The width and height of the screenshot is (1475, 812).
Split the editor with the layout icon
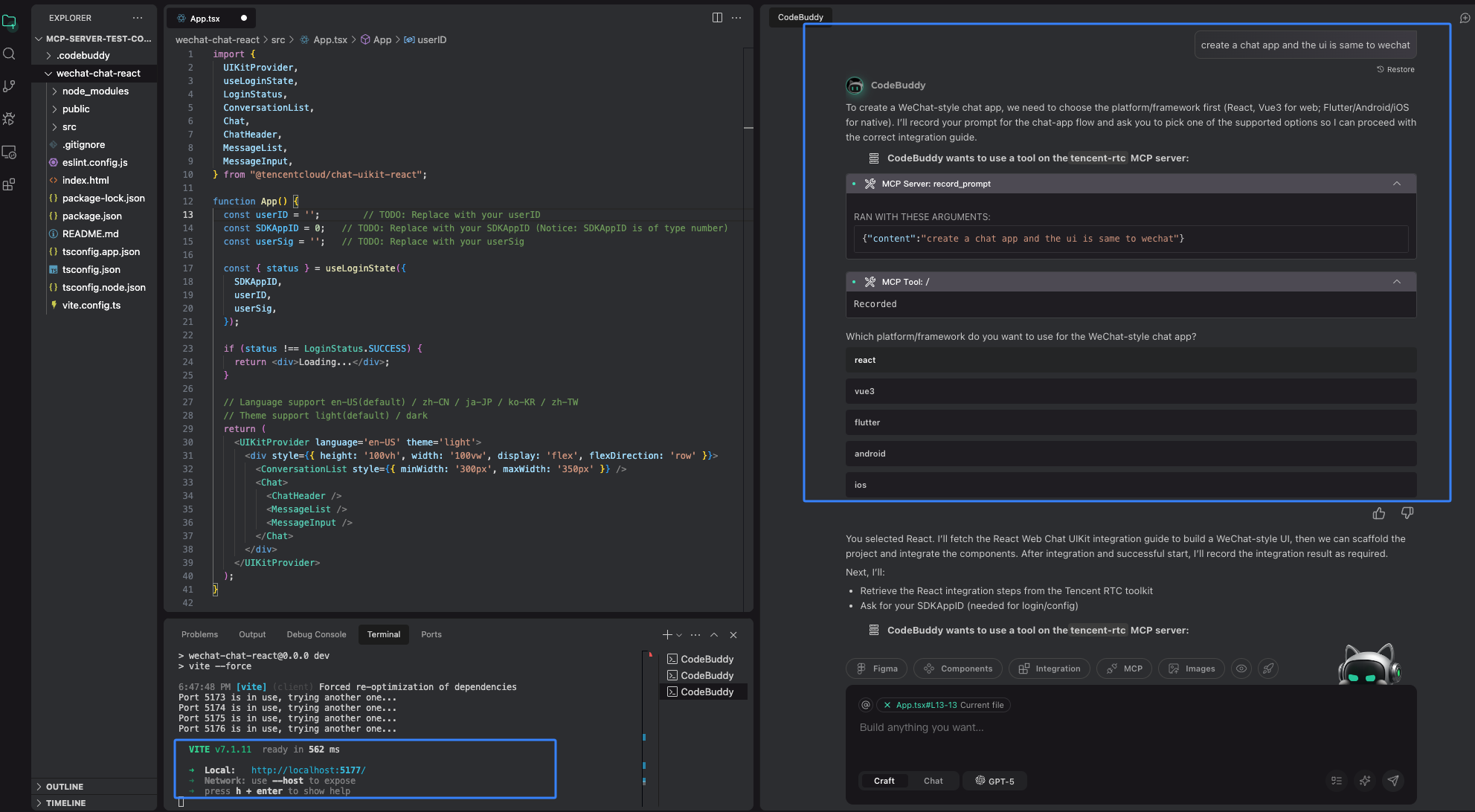717,18
